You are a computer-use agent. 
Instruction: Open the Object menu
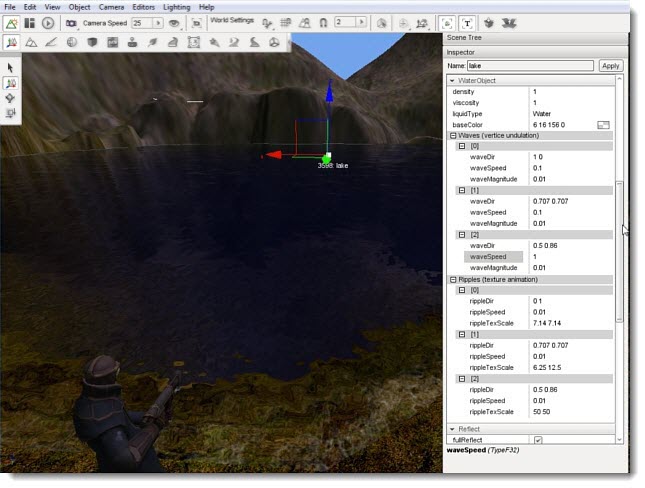coord(79,7)
